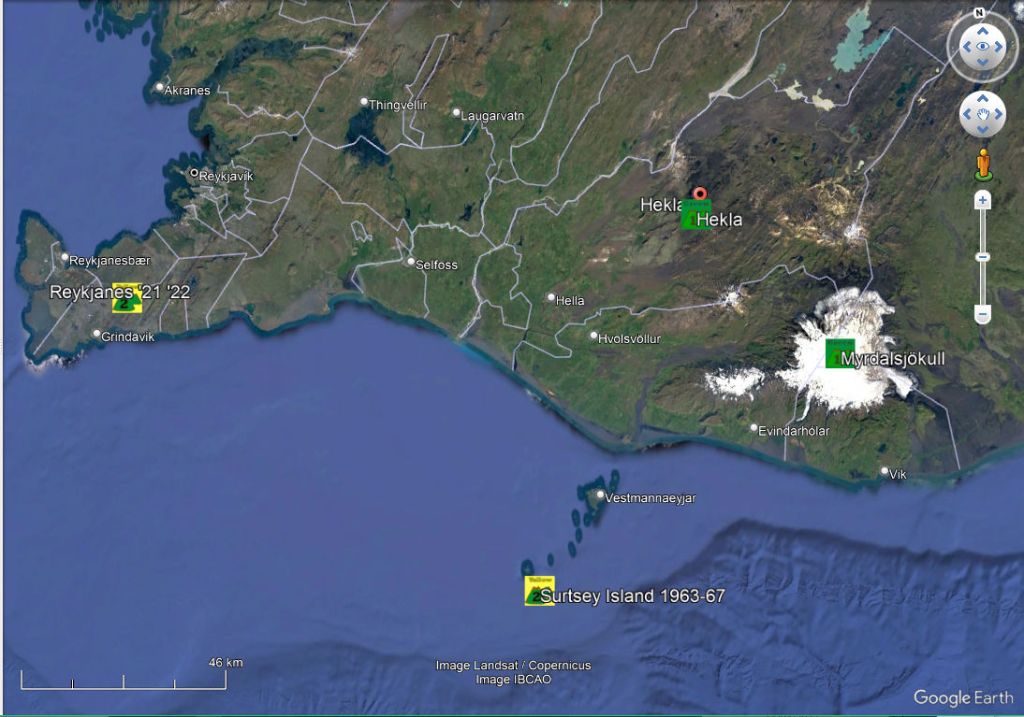The height and width of the screenshot is (717, 1024).
Task: Click the zoom slider handle
Action: tap(982, 257)
